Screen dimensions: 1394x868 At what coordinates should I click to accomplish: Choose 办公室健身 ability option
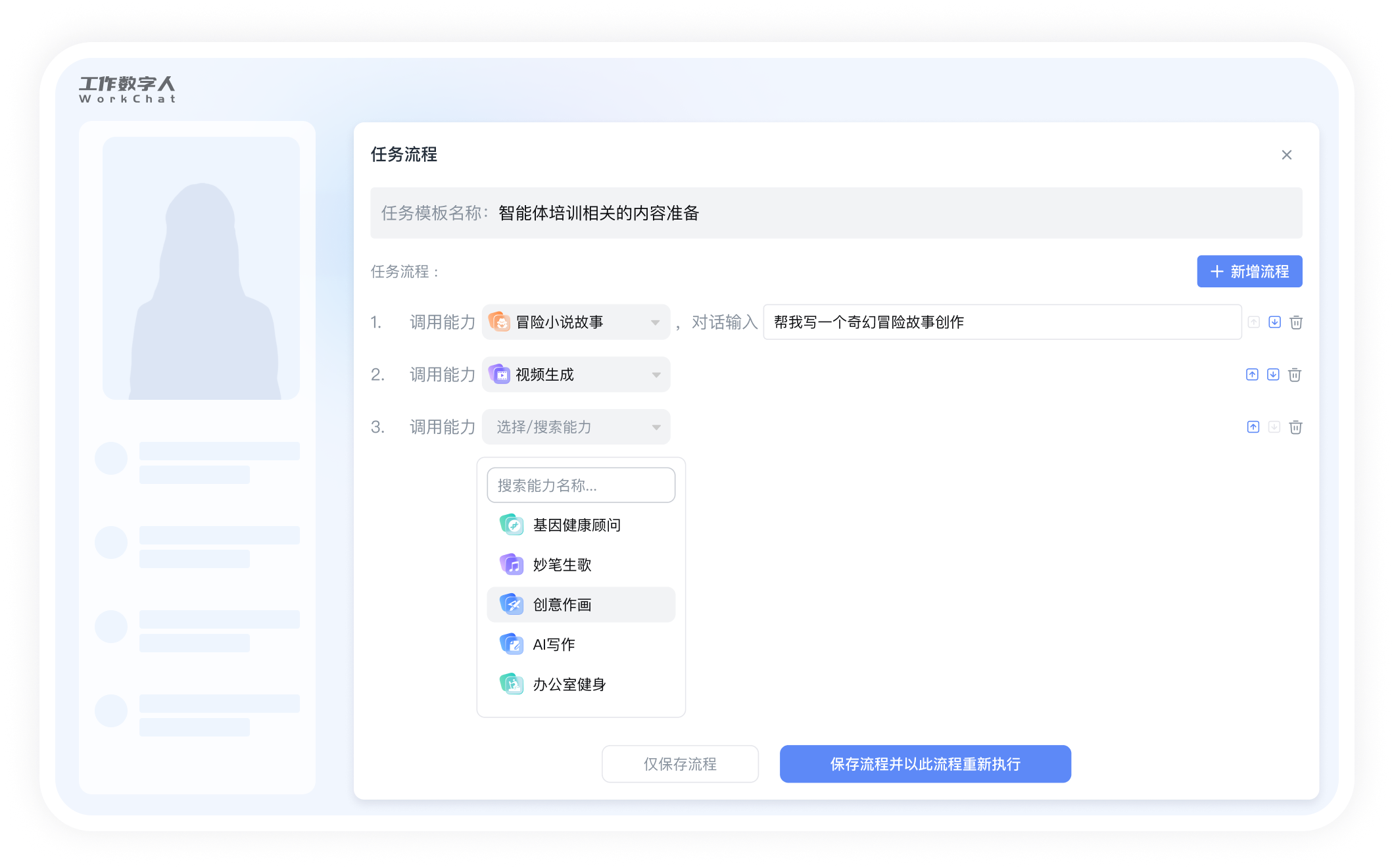coord(569,685)
